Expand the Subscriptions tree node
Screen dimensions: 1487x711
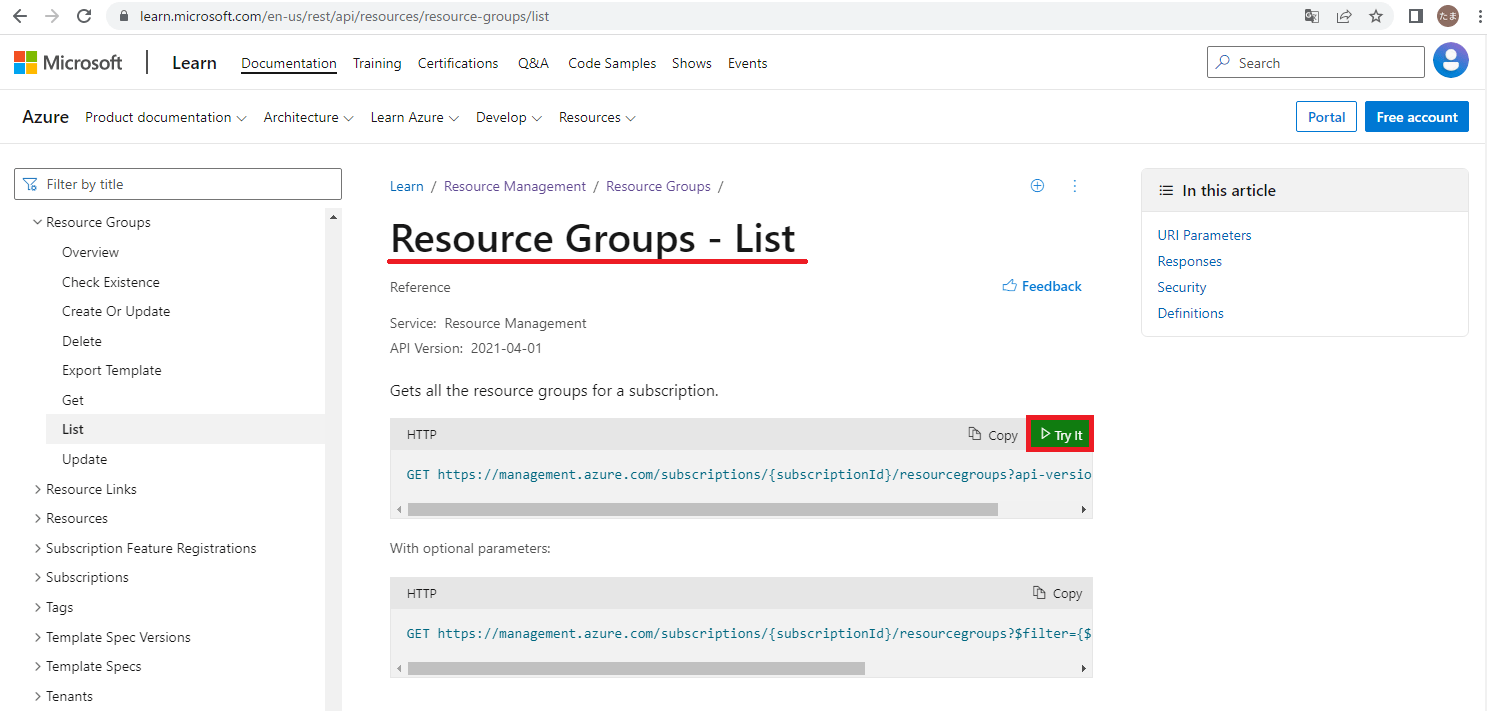(37, 577)
